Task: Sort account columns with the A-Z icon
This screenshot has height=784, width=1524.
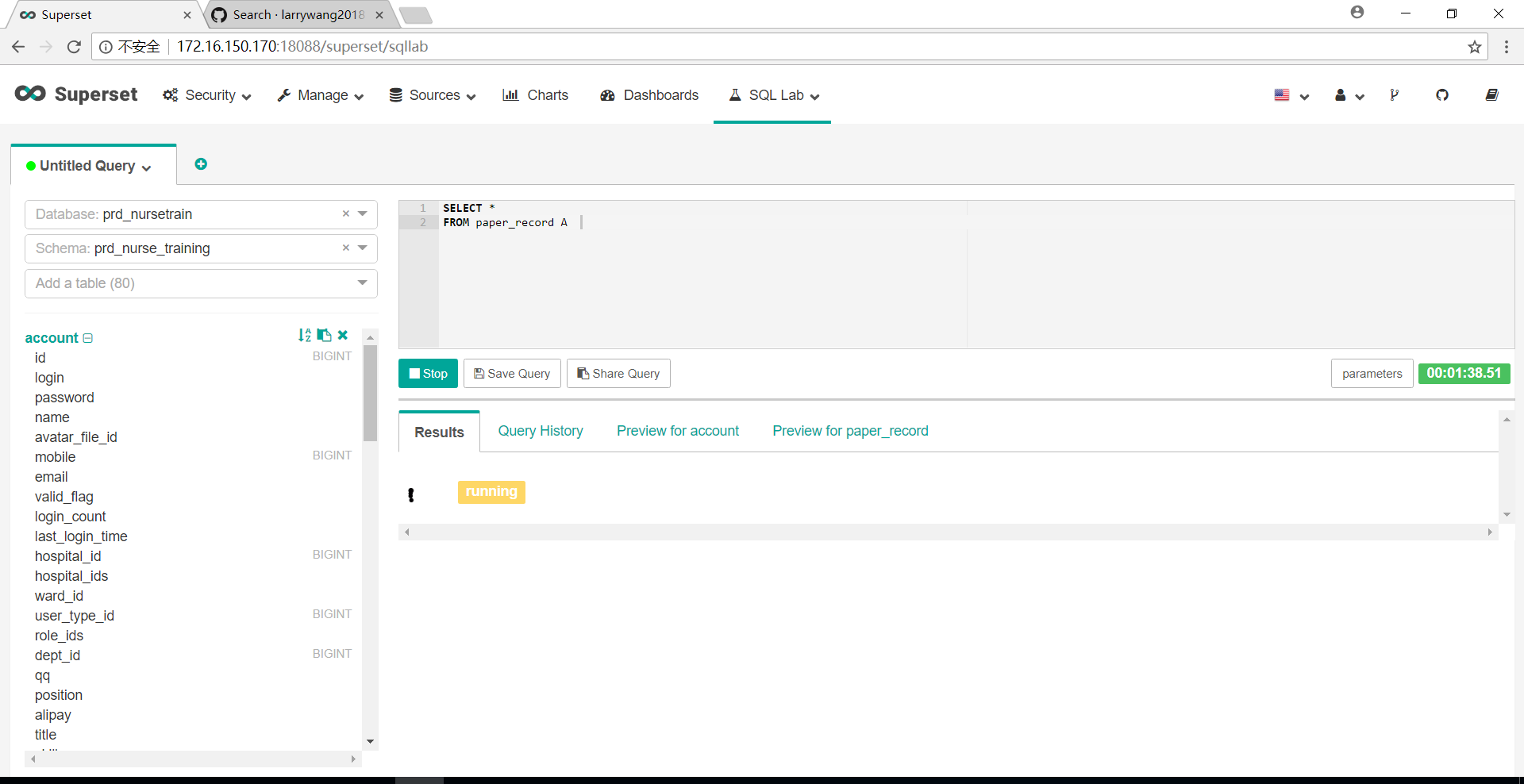Action: tap(305, 335)
